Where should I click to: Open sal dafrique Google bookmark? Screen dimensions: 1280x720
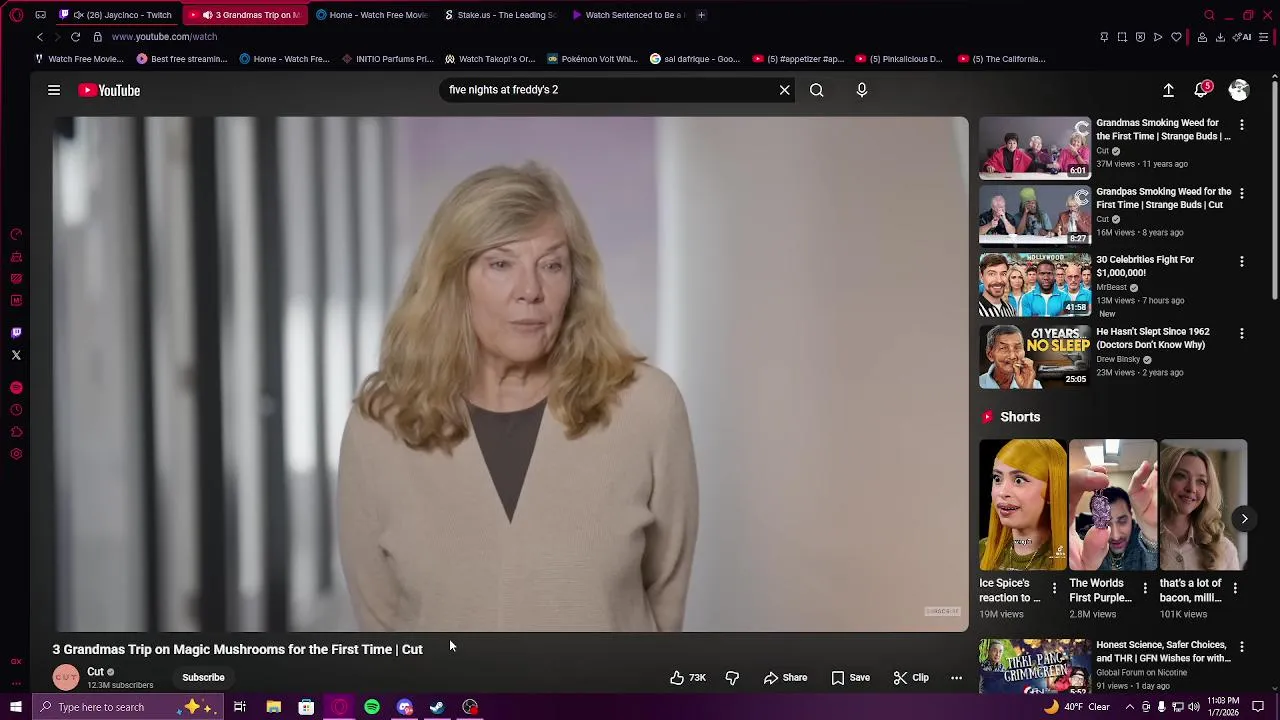click(695, 59)
